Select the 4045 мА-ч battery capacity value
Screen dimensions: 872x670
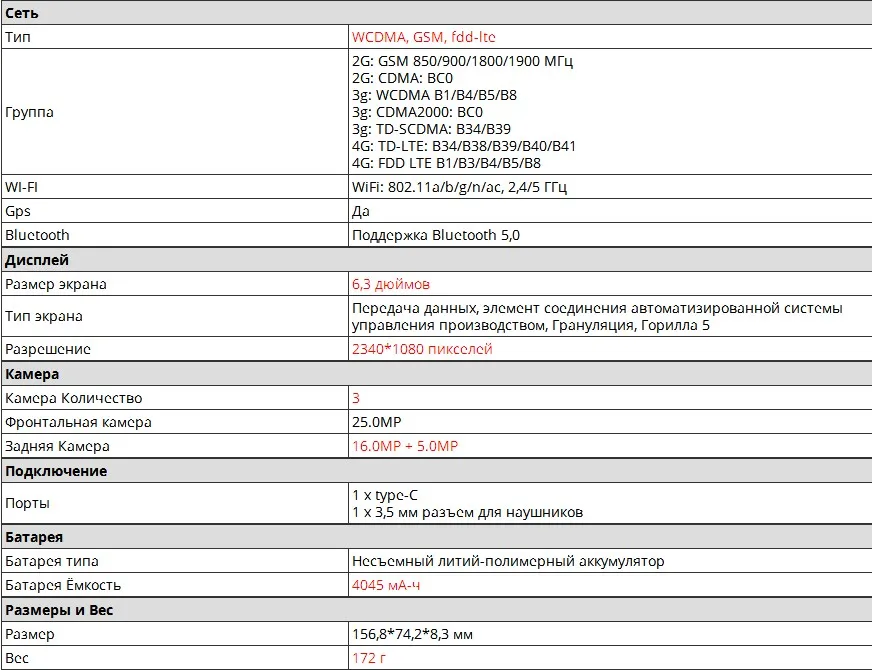386,585
